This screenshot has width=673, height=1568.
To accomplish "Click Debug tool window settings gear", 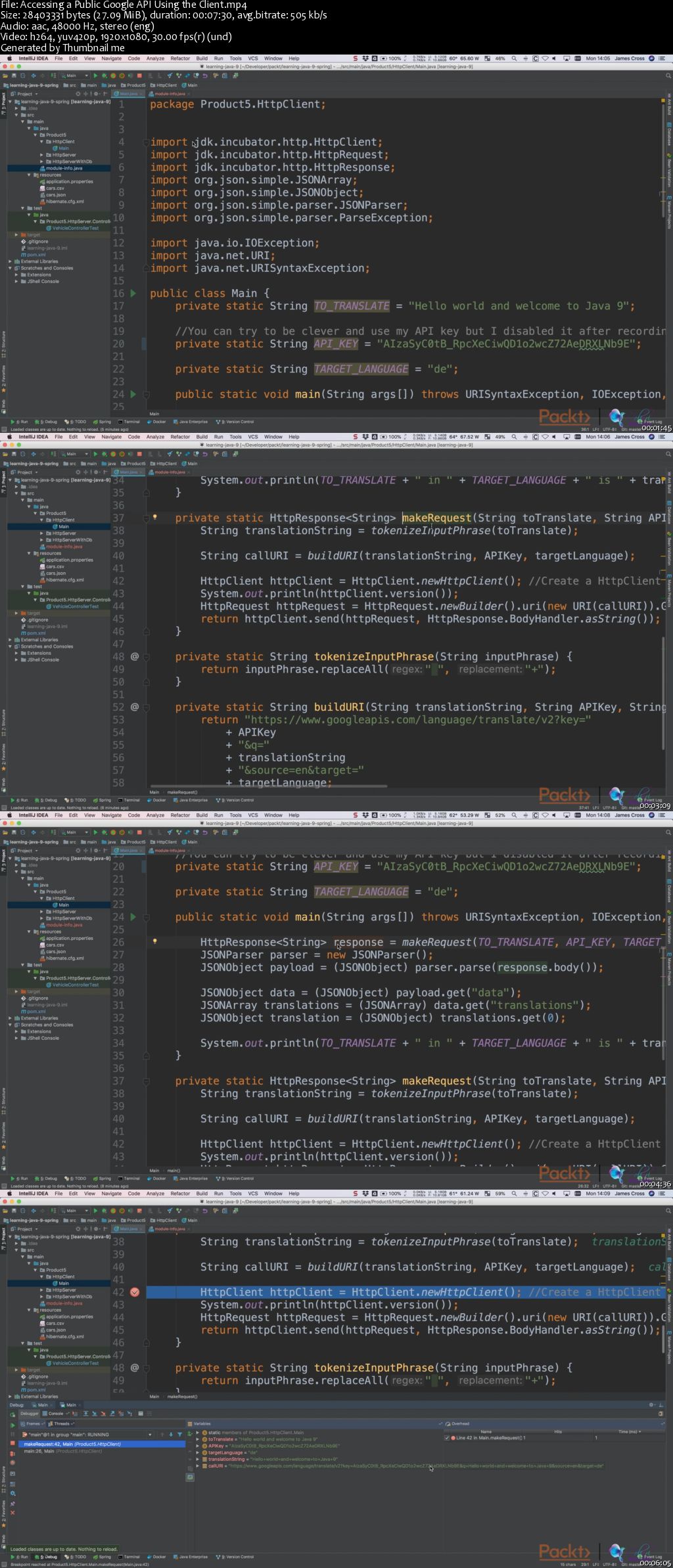I will [651, 1404].
